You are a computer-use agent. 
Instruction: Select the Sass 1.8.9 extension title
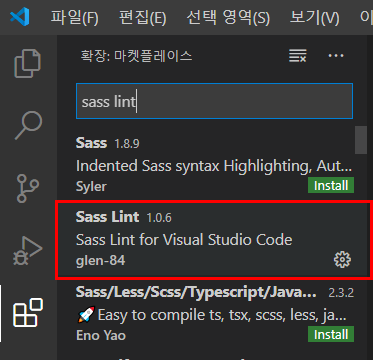tap(91, 143)
